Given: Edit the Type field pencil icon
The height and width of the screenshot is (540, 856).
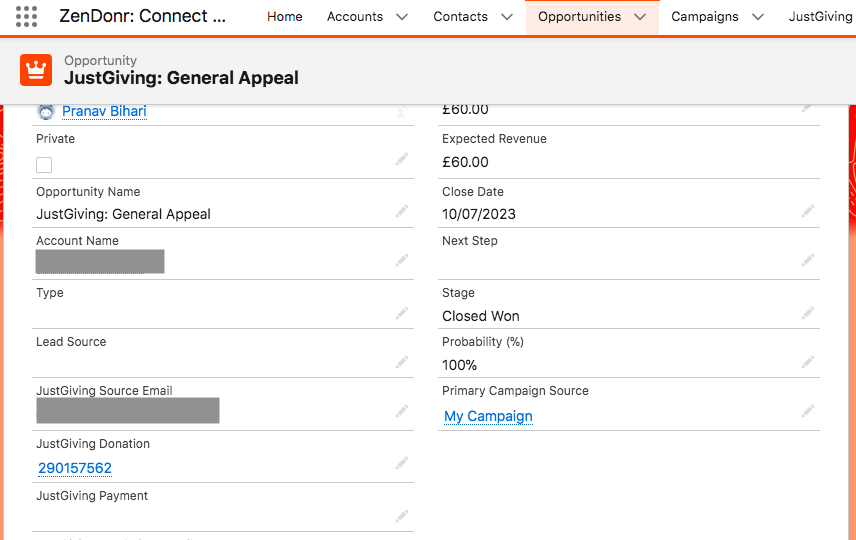Looking at the screenshot, I should 402,313.
